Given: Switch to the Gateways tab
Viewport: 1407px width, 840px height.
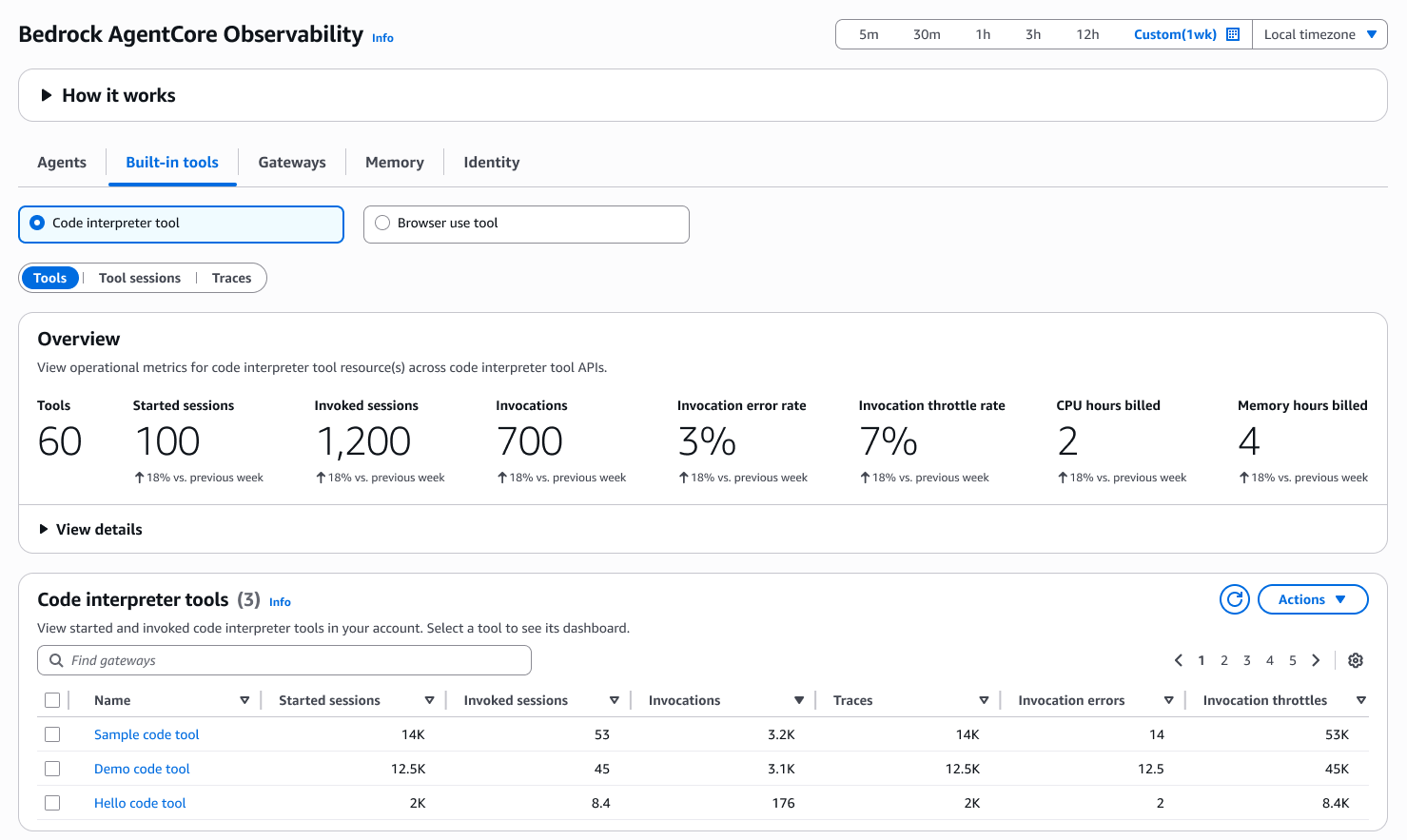Looking at the screenshot, I should point(292,162).
